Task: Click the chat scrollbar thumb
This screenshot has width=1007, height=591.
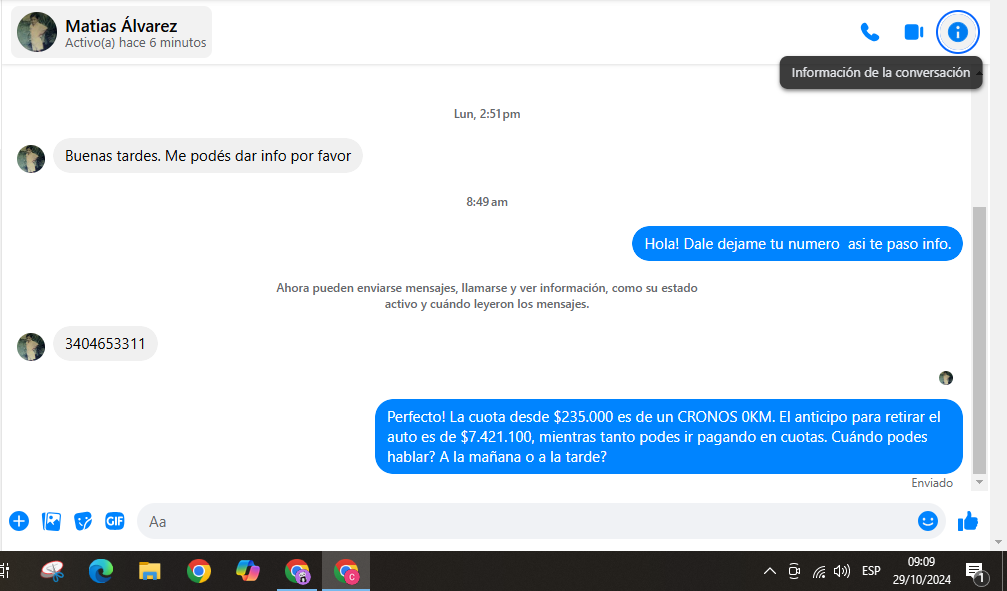Action: click(x=979, y=340)
